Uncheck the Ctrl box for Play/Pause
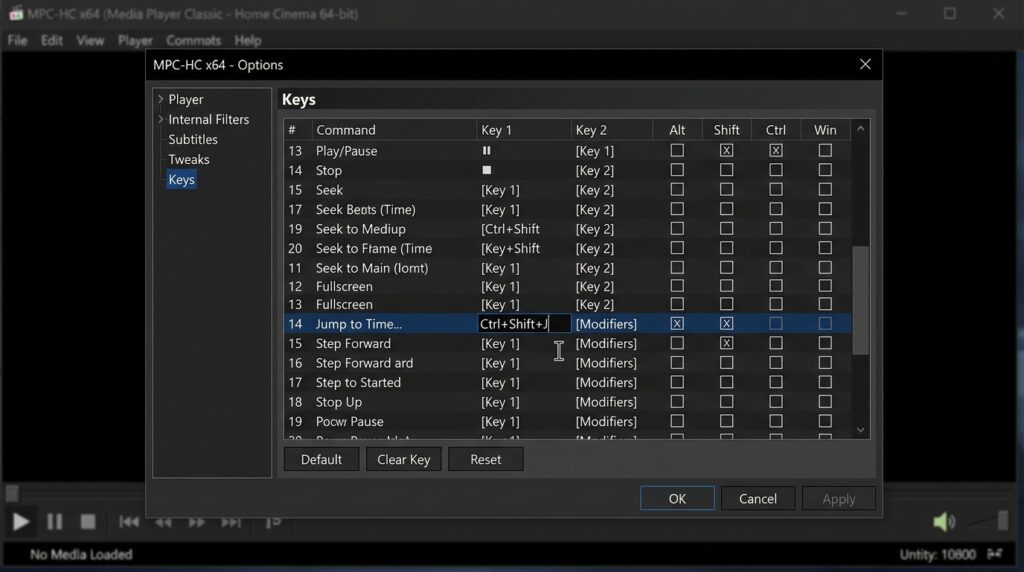1024x572 pixels. coord(776,150)
